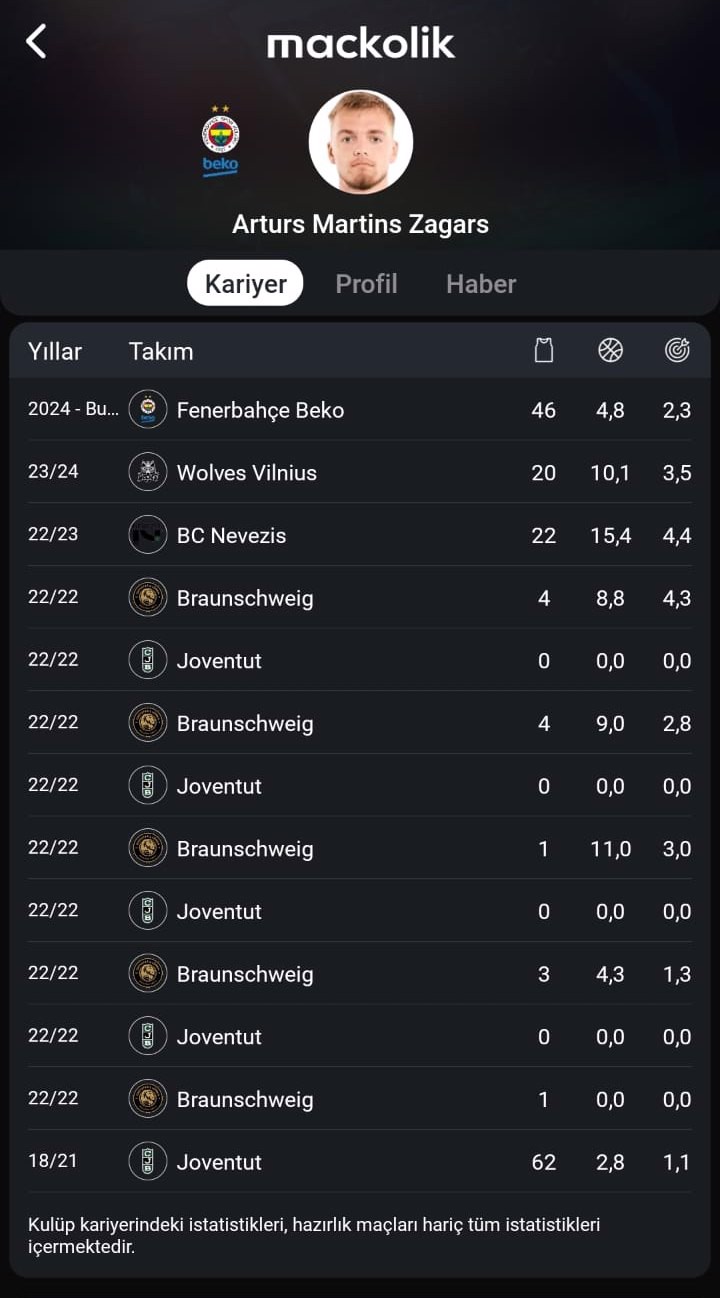Open BC Nevezis 22/23 season row
This screenshot has height=1298, width=720.
pyautogui.click(x=360, y=535)
